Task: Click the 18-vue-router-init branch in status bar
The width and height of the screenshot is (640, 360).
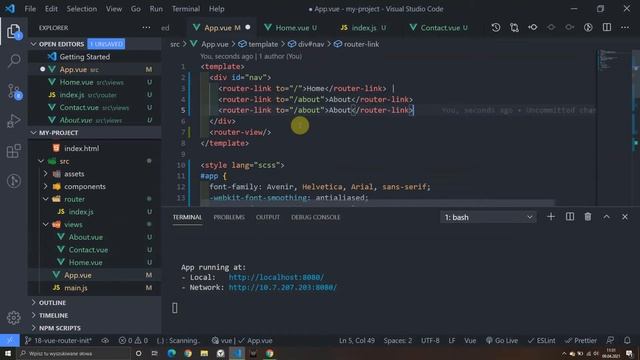Action: [58, 340]
